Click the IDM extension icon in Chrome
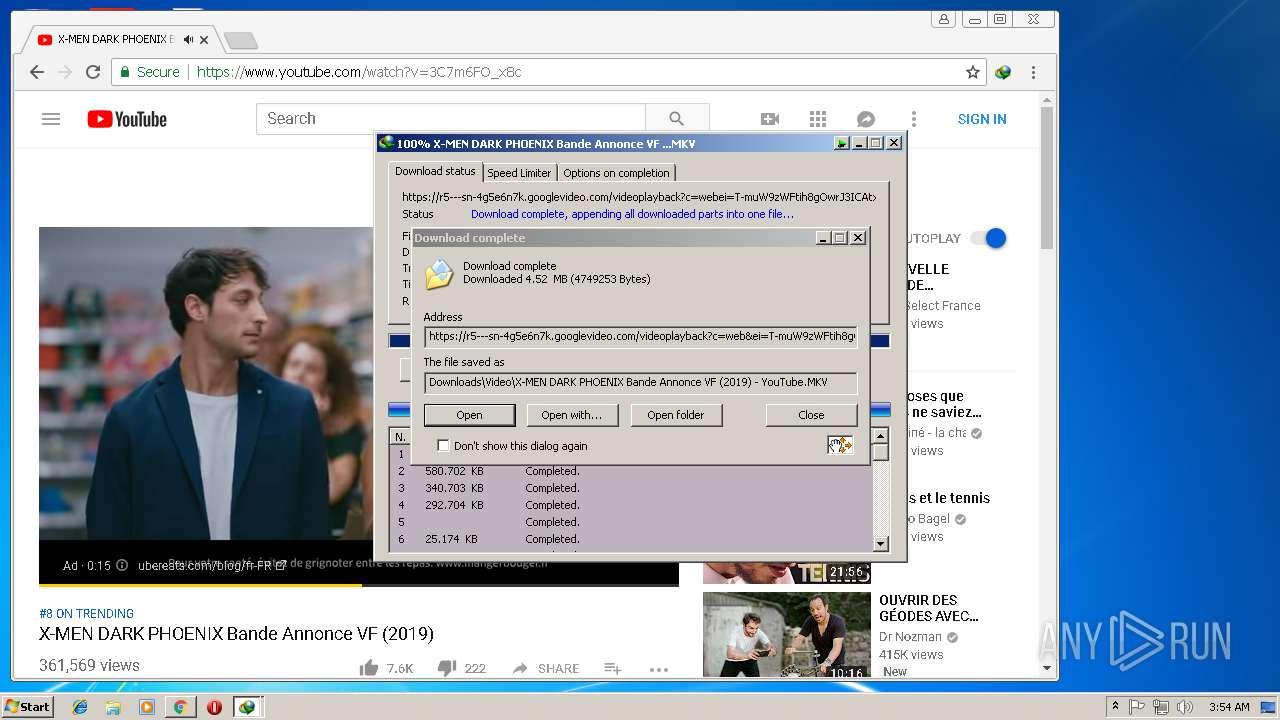The height and width of the screenshot is (720, 1280). click(x=1003, y=72)
